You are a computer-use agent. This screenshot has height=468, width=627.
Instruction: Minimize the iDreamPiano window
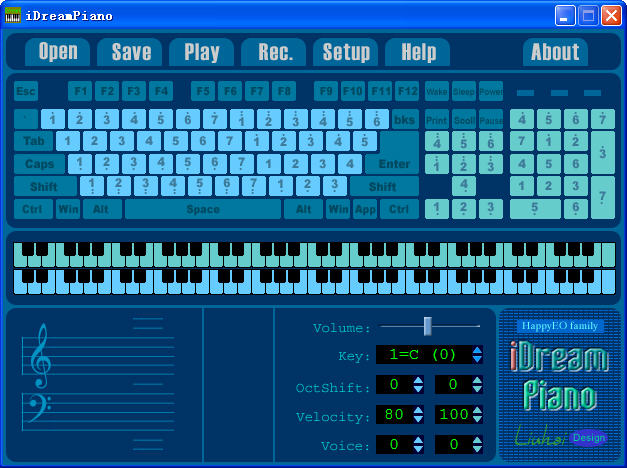565,16
